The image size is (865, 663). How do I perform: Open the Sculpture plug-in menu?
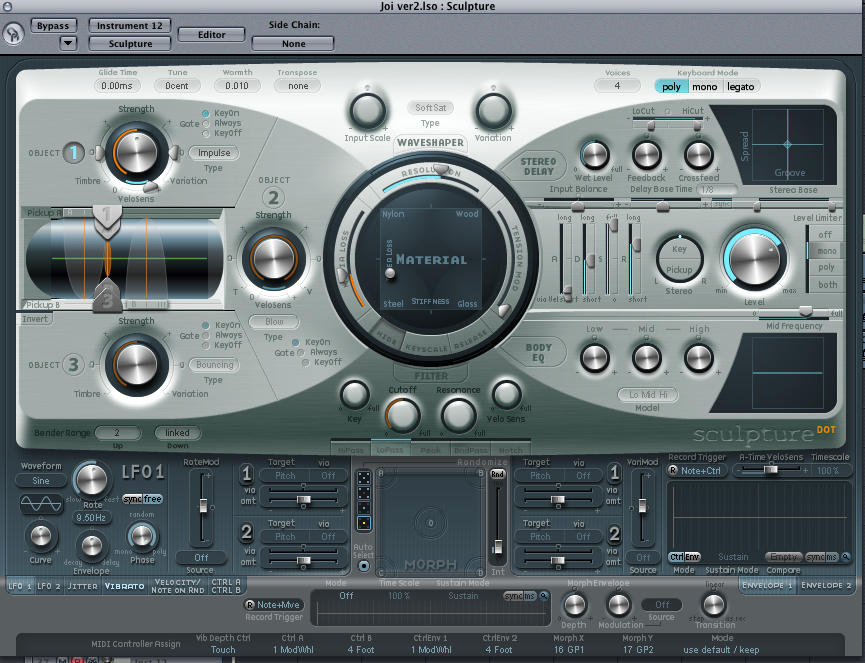[130, 44]
